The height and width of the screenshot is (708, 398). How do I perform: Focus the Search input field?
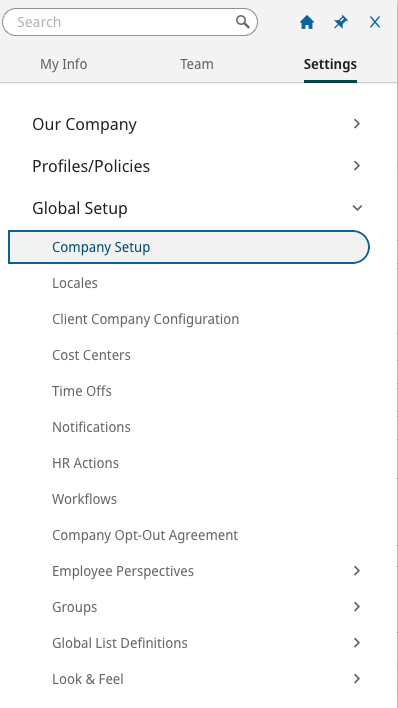tap(130, 22)
